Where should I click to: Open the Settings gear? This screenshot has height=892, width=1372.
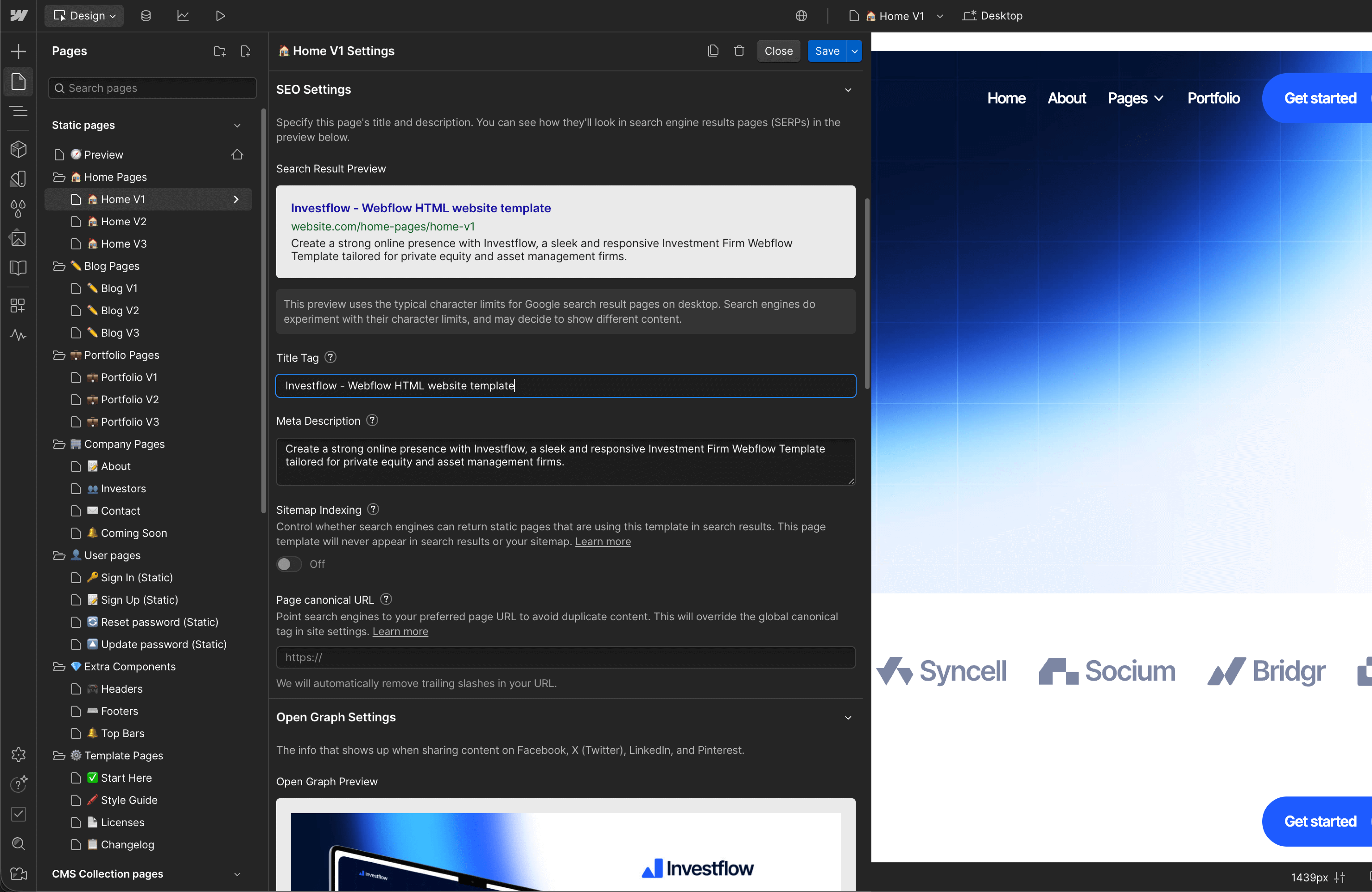point(19,755)
